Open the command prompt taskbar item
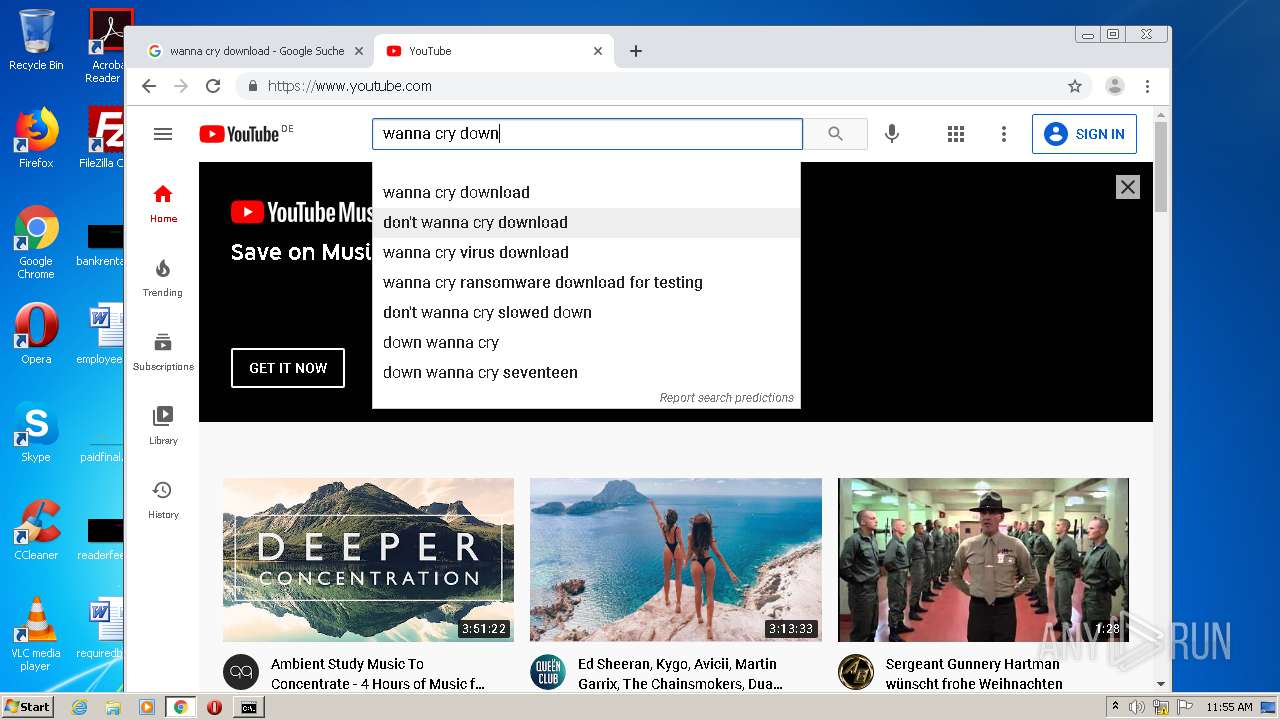This screenshot has height=720, width=1280. (248, 707)
